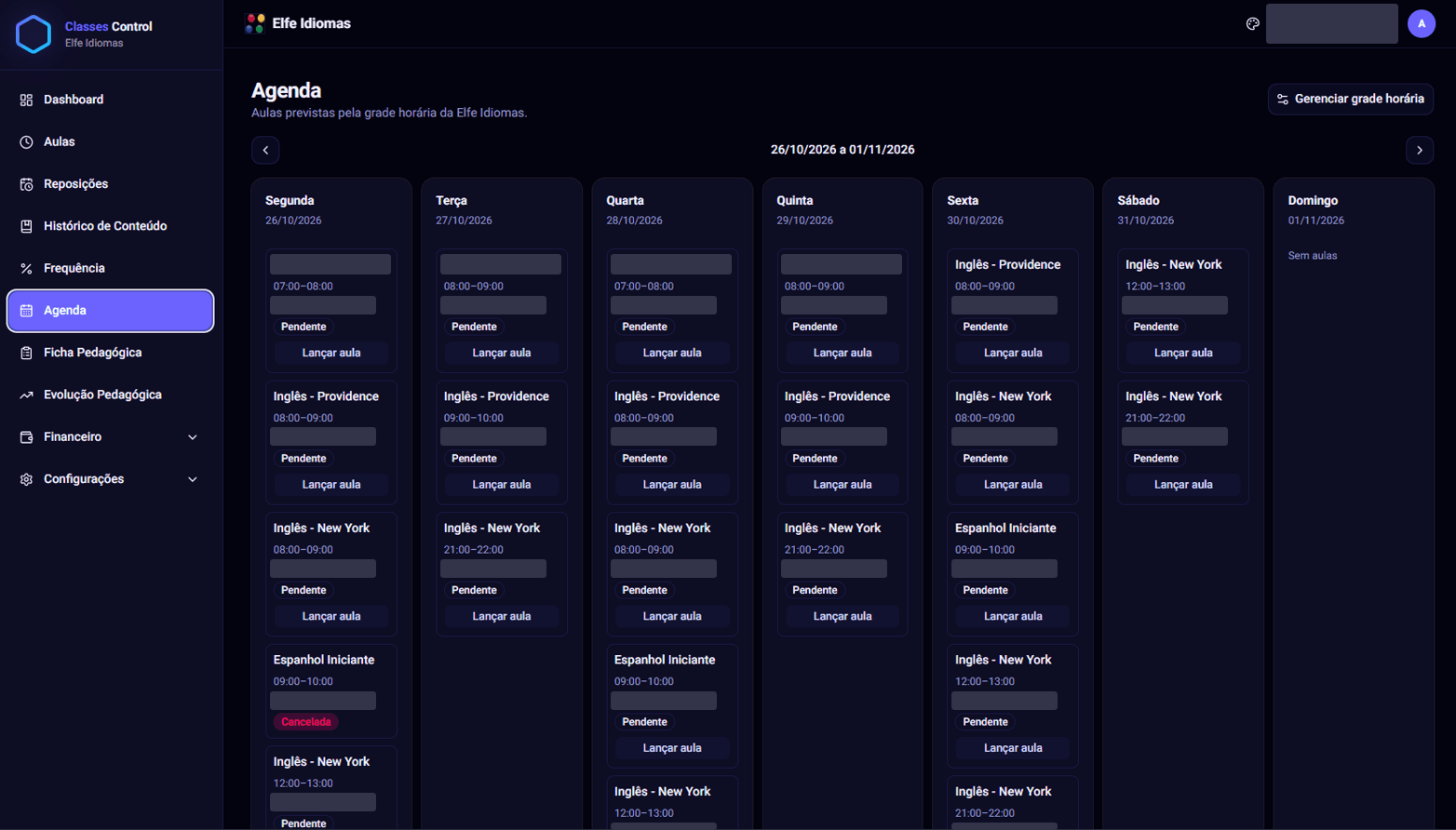Click the Cancelada badge on Segunda Espanhol Iniciante
The image size is (1456, 830).
[306, 722]
